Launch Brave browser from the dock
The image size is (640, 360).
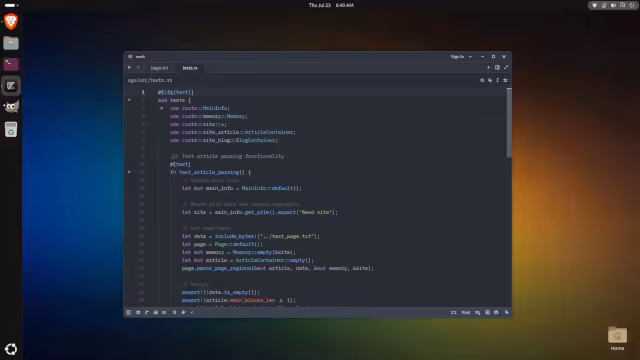[x=11, y=22]
